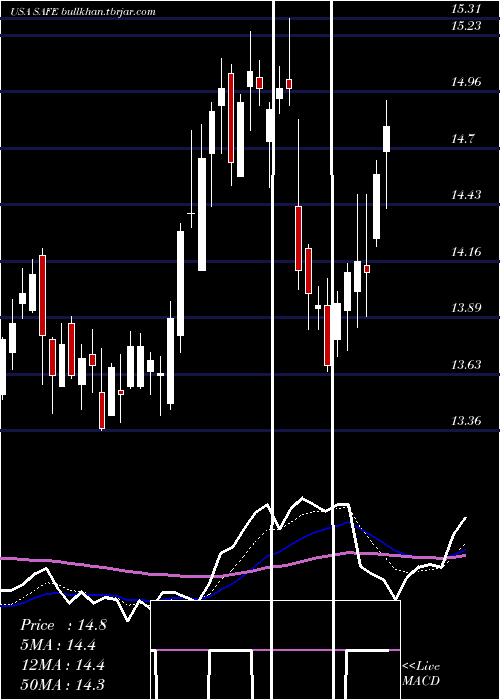Click the 15.23 price axis label
The width and height of the screenshot is (500, 700).
pos(466,26)
